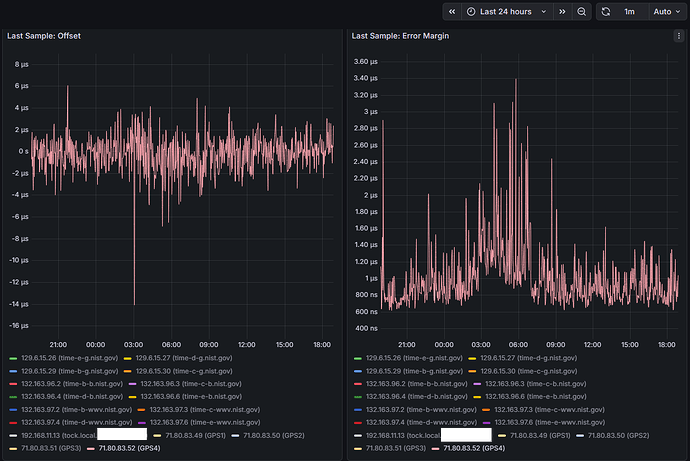Open color picker for 129.6.15.26 swatch in Error Margin legend
Screen dimensions: 690x461
[357, 359]
